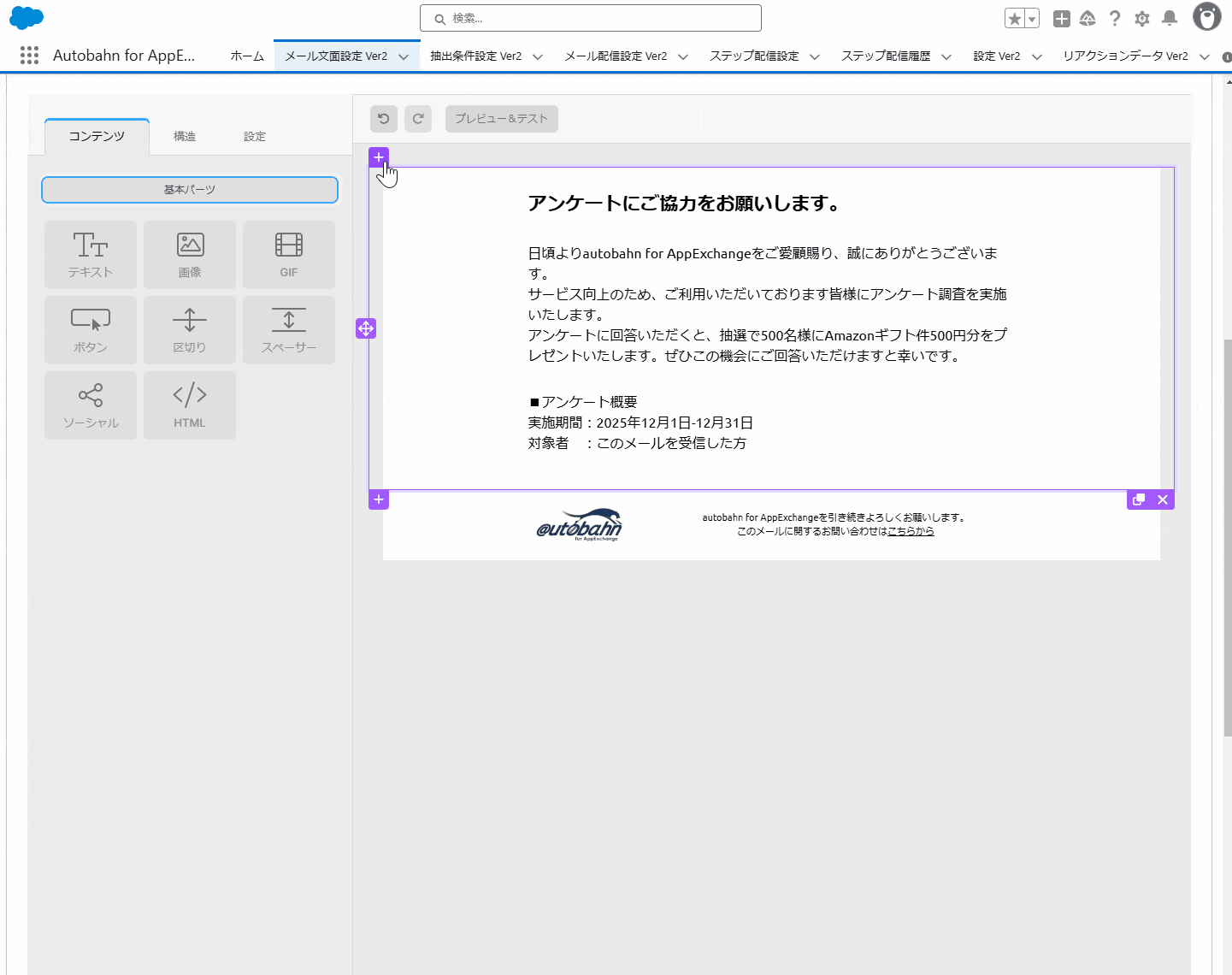Select the ボタン (button) content block
The image size is (1232, 975).
pyautogui.click(x=91, y=329)
